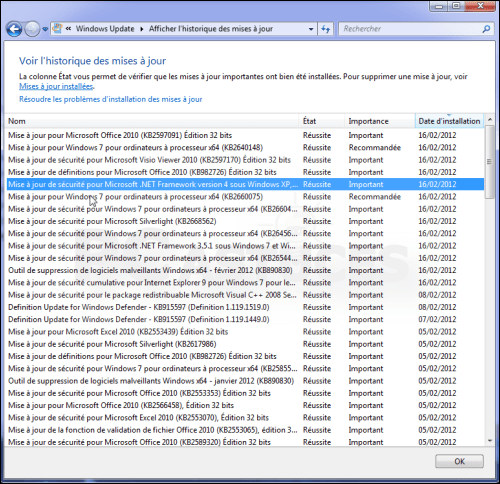The height and width of the screenshot is (484, 500).
Task: Click 'Recommandée' in the KB2660075 row
Action: tap(375, 197)
